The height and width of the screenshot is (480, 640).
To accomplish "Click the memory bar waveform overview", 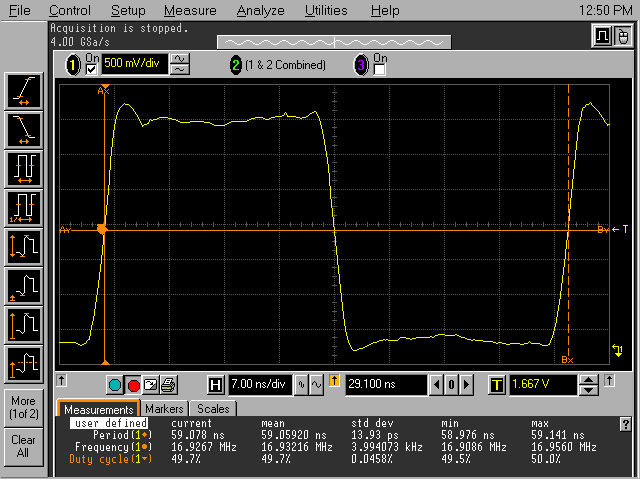I will [x=334, y=42].
